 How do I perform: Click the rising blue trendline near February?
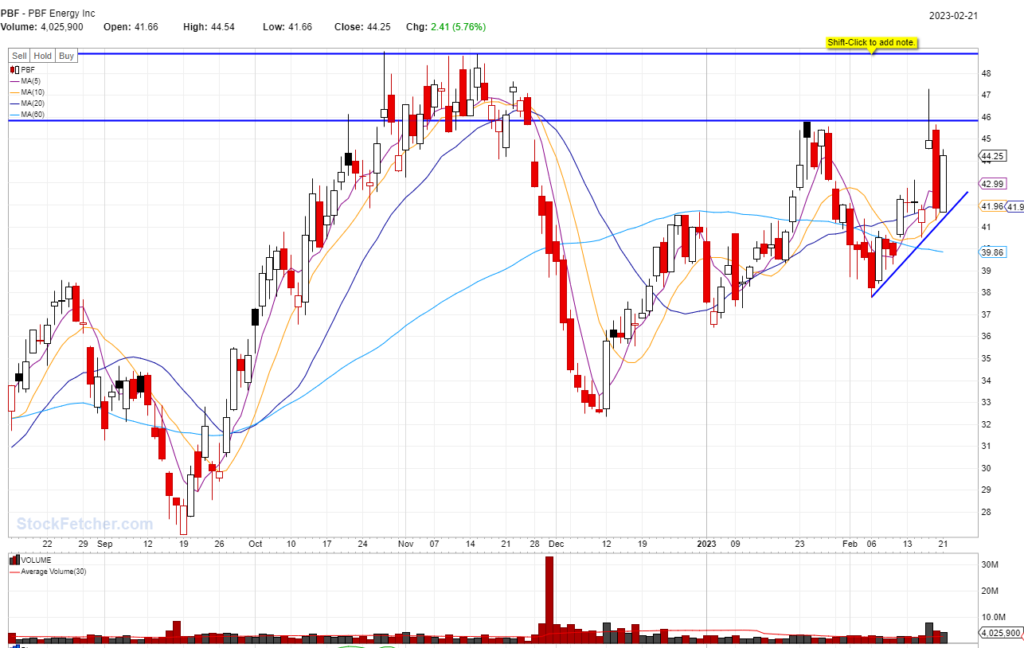tap(920, 245)
